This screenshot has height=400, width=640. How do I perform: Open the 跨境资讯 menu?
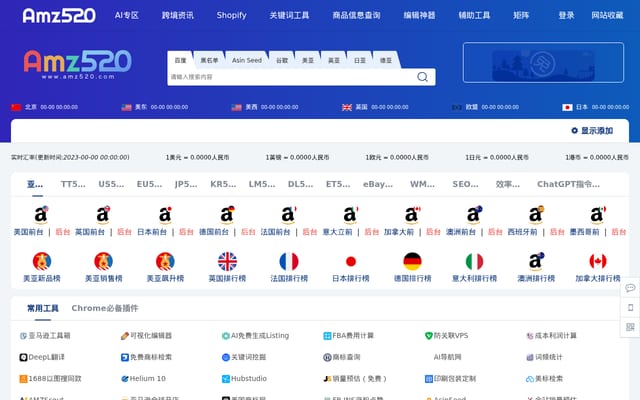tap(178, 16)
